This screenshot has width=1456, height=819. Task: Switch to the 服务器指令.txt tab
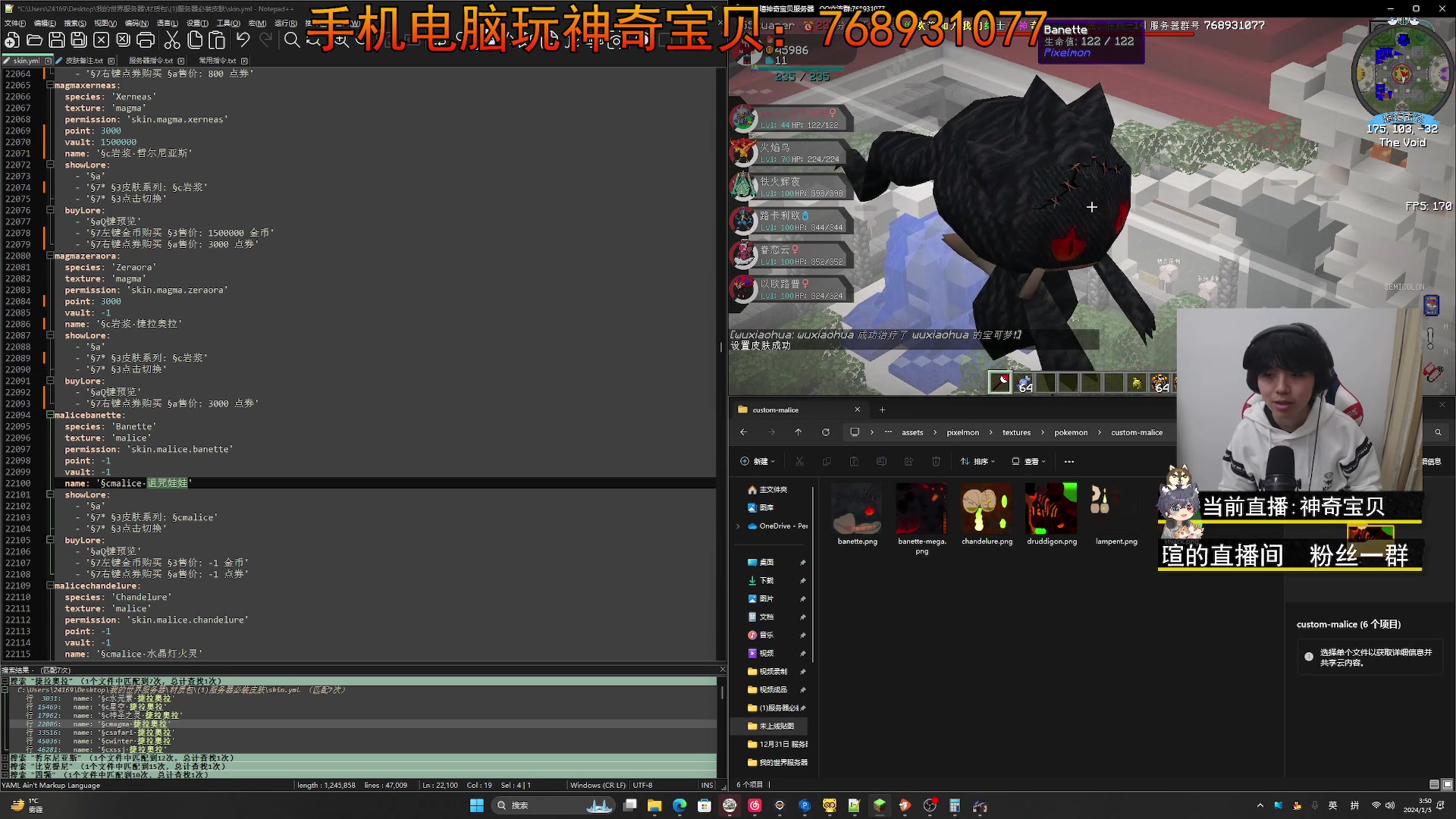[151, 61]
